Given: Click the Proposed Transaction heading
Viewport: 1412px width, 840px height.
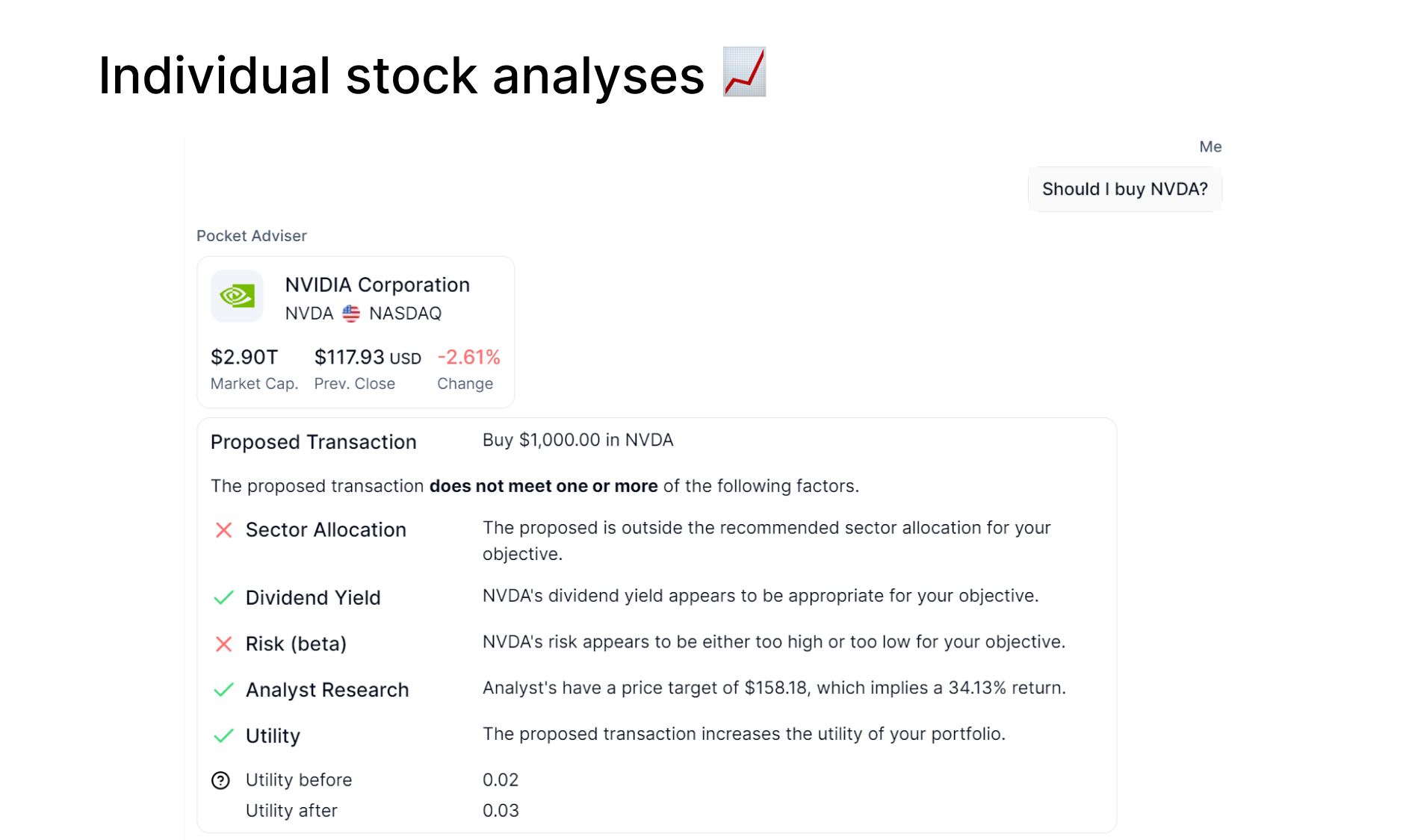Looking at the screenshot, I should (314, 442).
